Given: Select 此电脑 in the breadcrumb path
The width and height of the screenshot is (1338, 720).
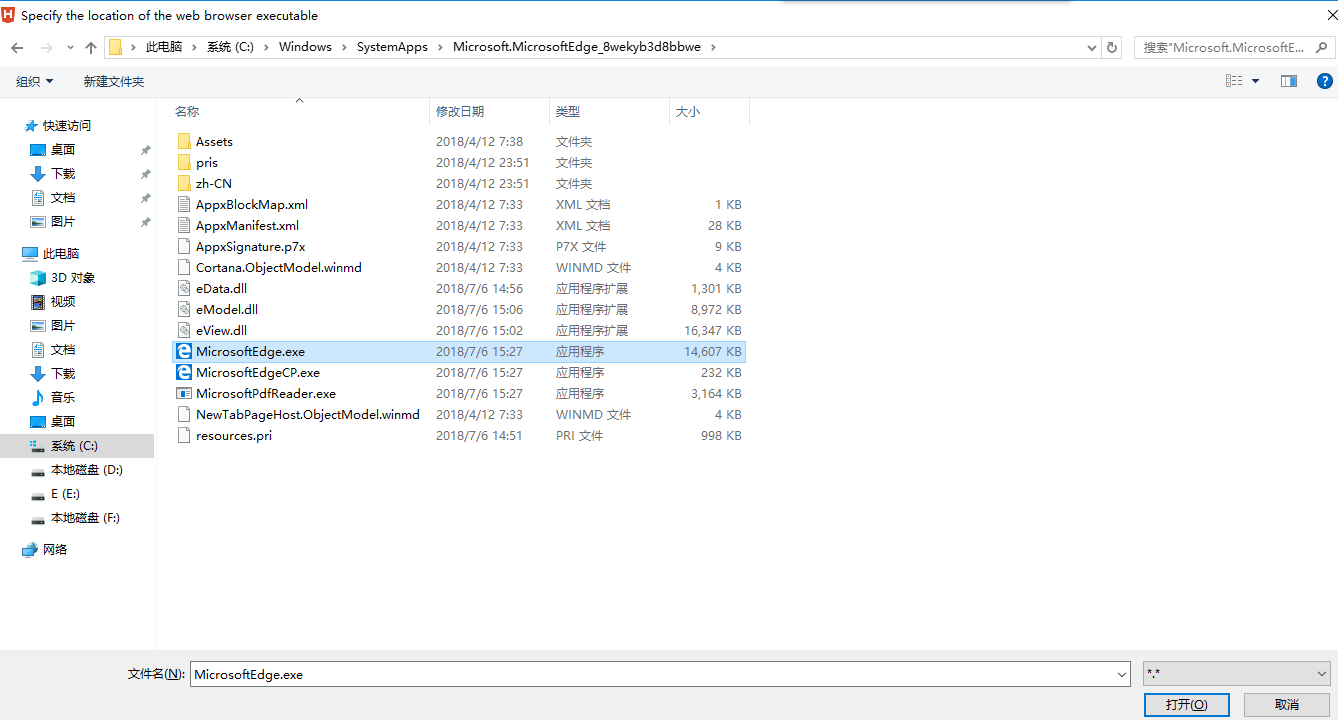Looking at the screenshot, I should tap(164, 47).
